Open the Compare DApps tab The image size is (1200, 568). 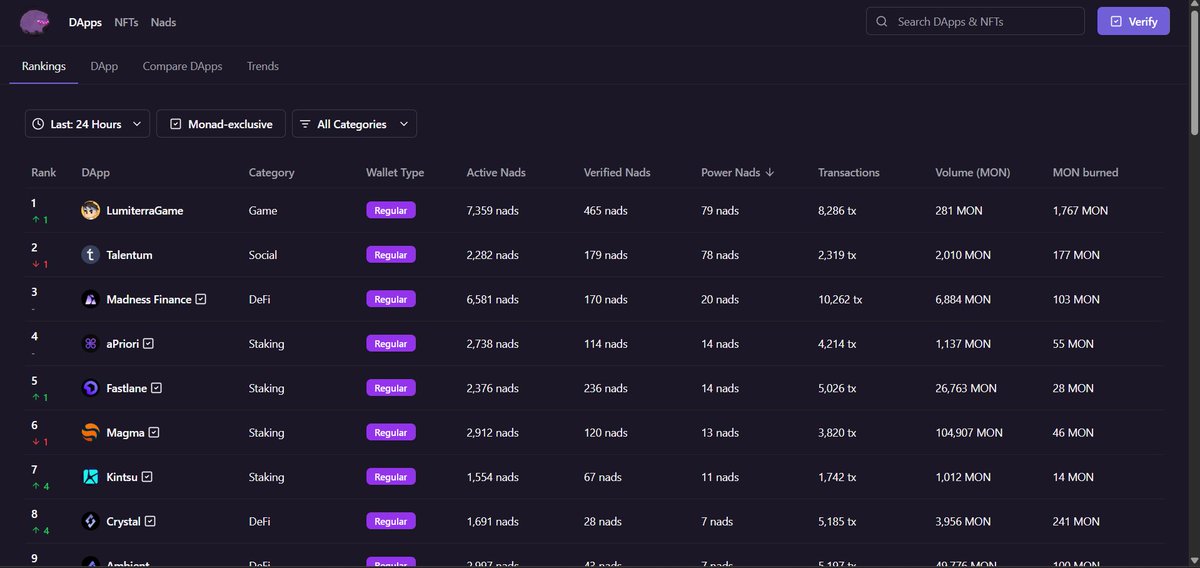click(182, 66)
